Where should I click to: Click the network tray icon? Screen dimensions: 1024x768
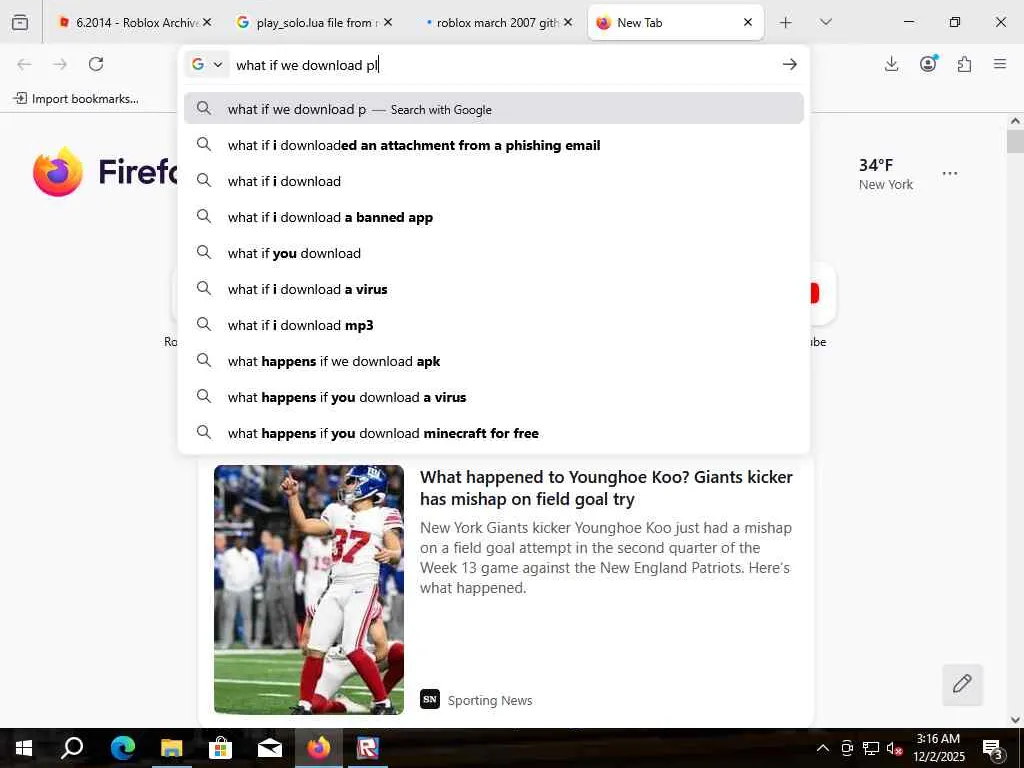[871, 748]
